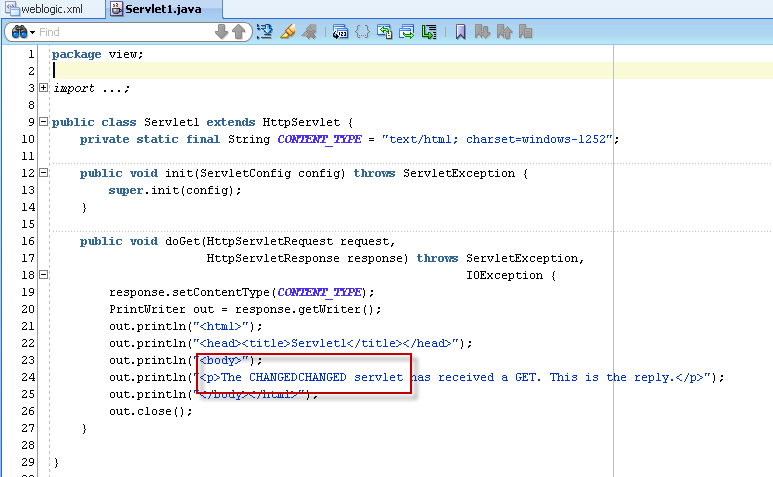Collapse the doGet method fold
The image size is (773, 477).
[43, 275]
